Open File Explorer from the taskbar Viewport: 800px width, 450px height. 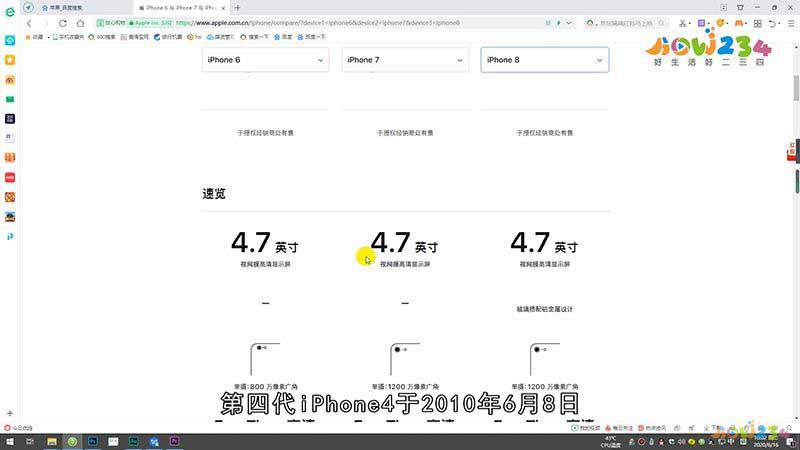(52, 442)
